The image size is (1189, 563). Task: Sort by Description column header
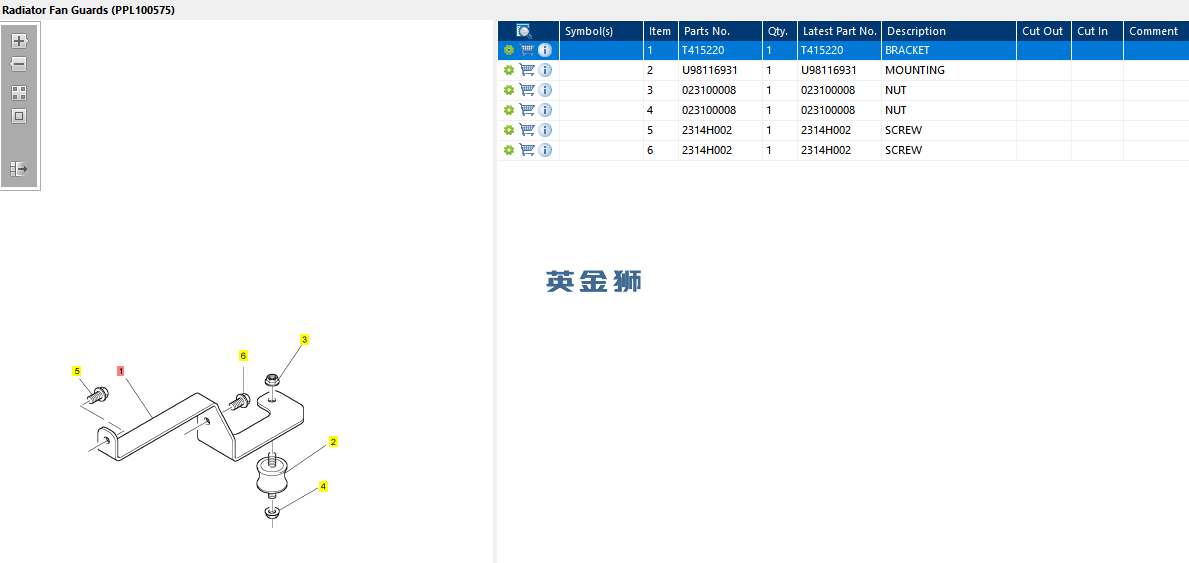tap(949, 31)
